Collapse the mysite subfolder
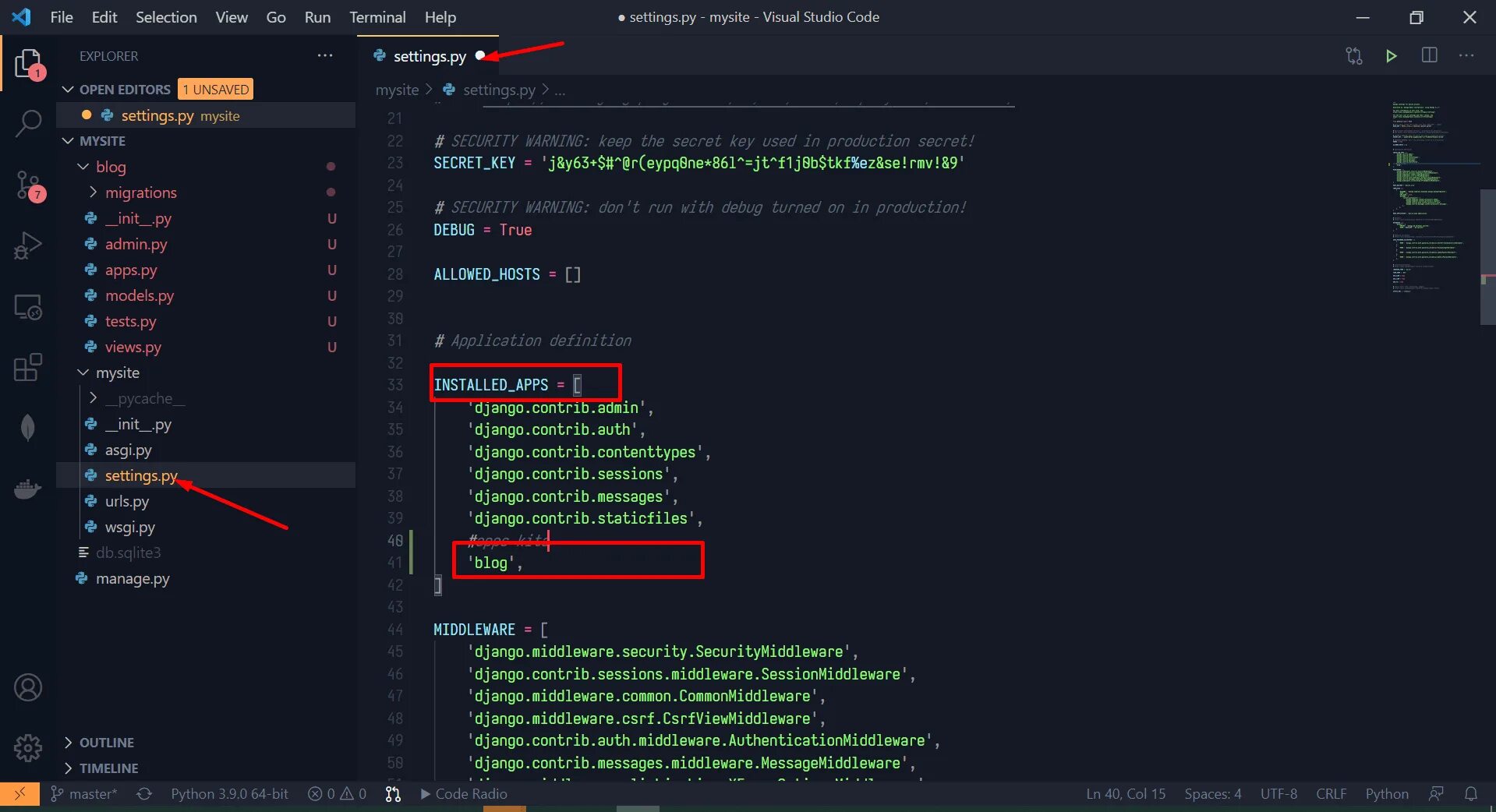Image resolution: width=1496 pixels, height=812 pixels. click(x=83, y=372)
